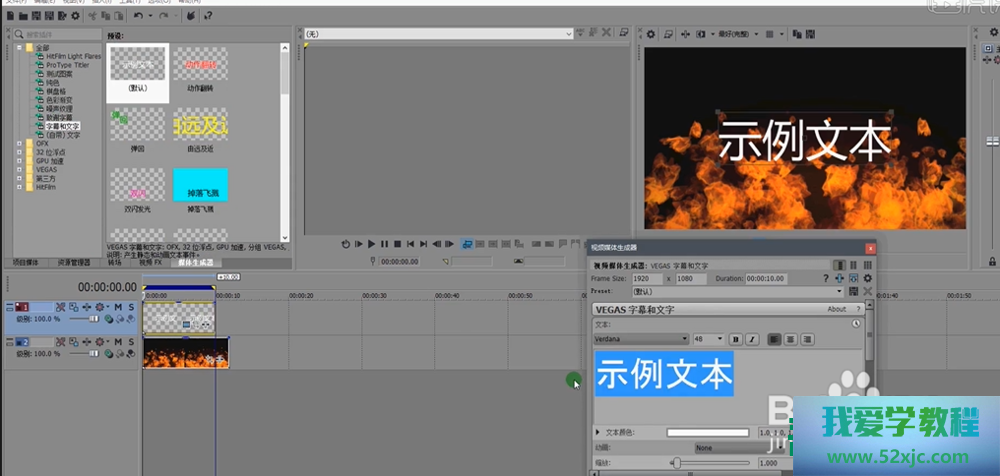The height and width of the screenshot is (476, 1000).
Task: Switch to the 视频 FX tab
Action: point(151,263)
